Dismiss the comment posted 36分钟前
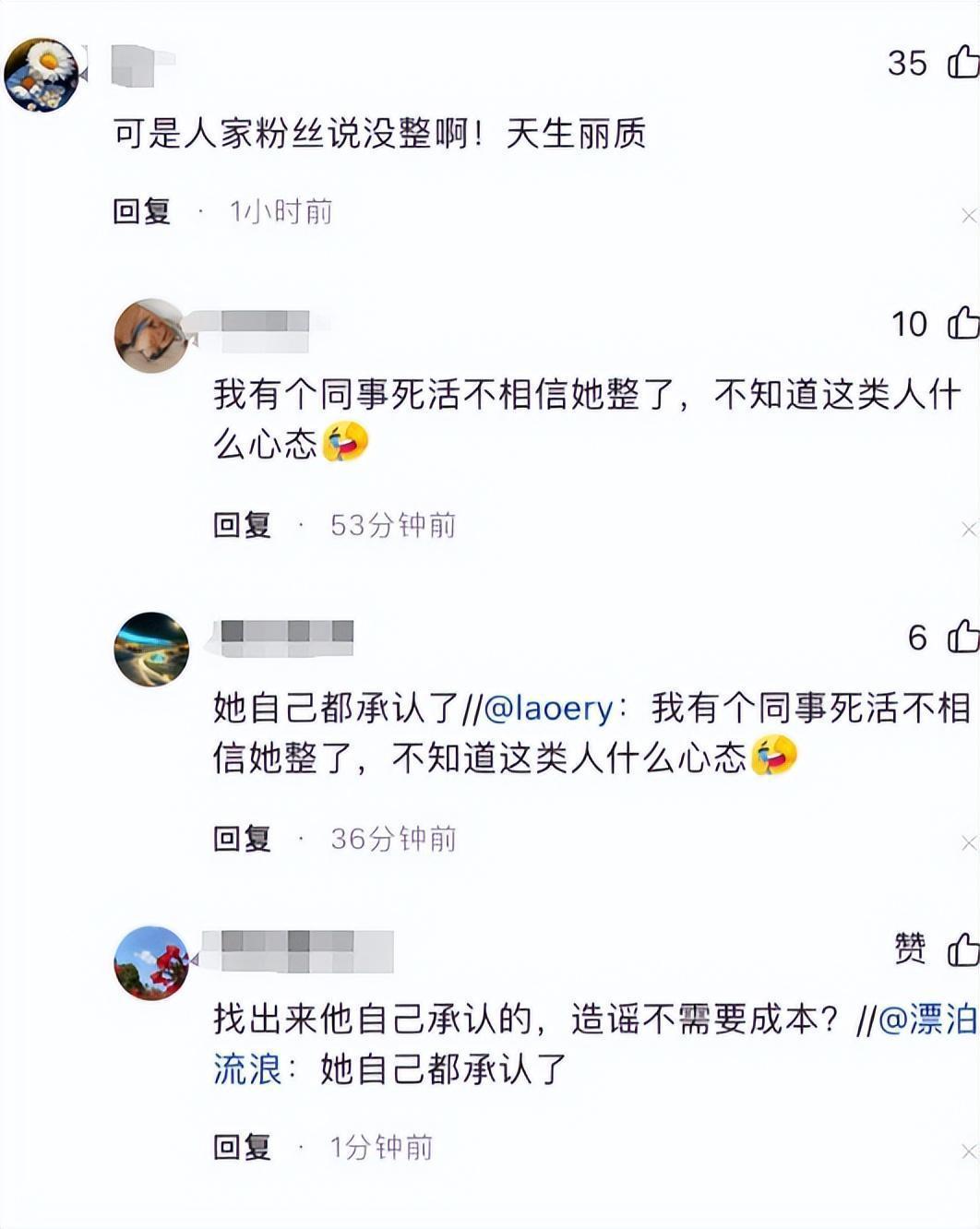980x1229 pixels. 969,843
